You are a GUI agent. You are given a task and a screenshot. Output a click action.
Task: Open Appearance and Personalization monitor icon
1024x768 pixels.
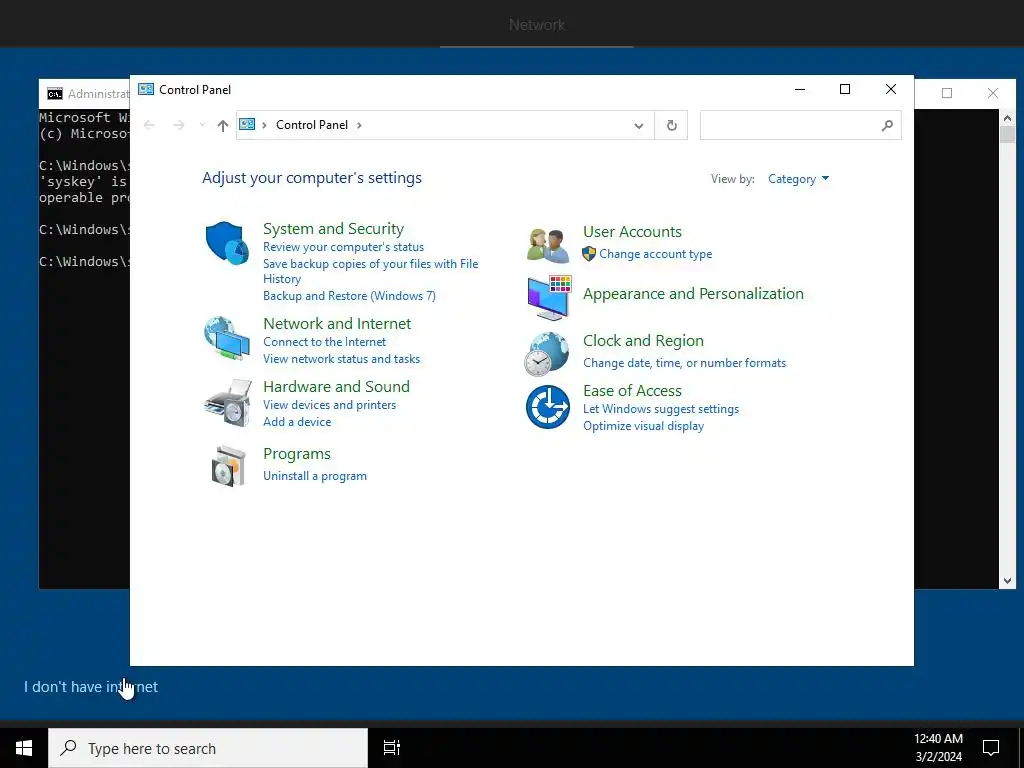point(549,297)
